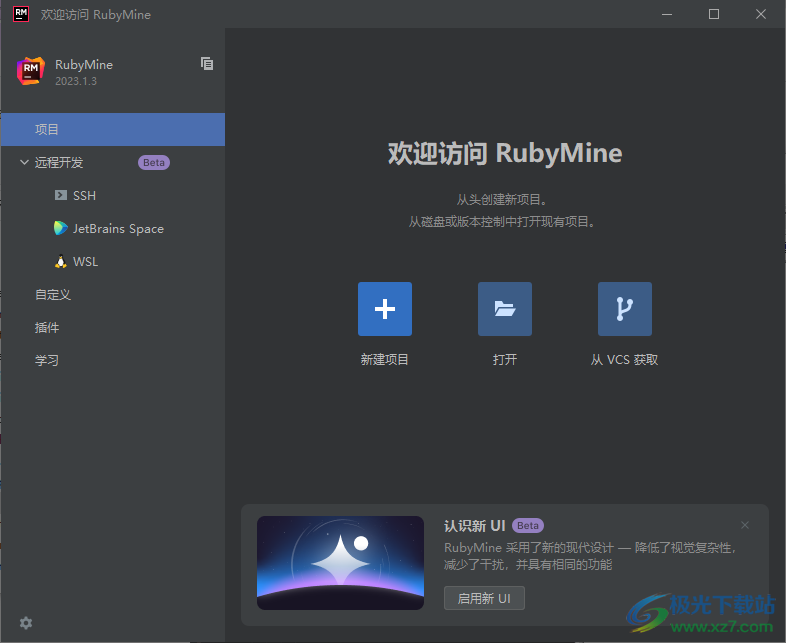
Task: Click the WSL penguin icon
Action: point(61,261)
